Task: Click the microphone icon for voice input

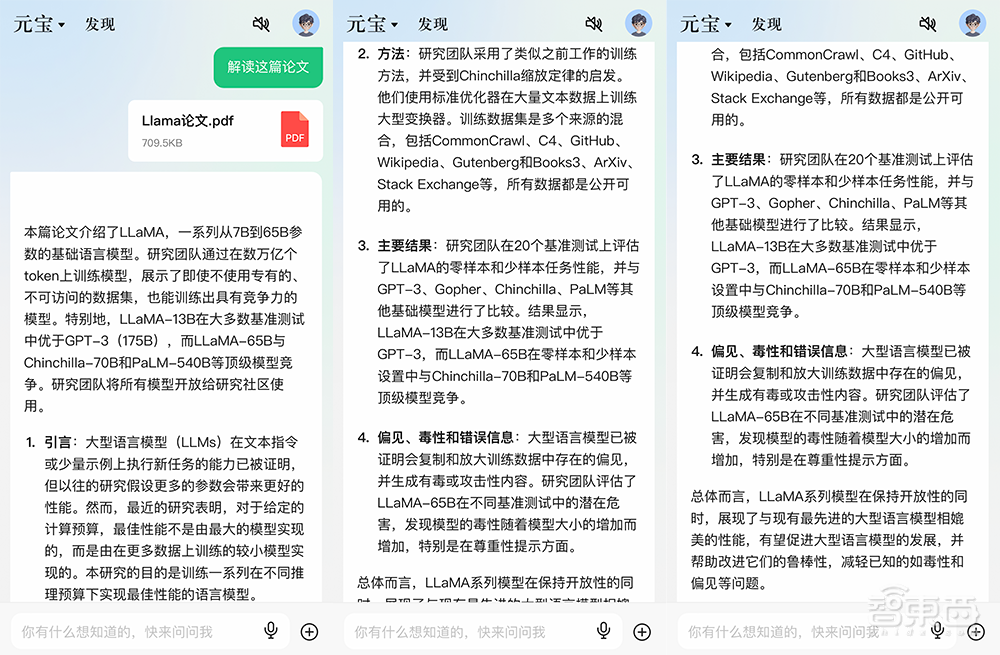Action: (x=271, y=630)
